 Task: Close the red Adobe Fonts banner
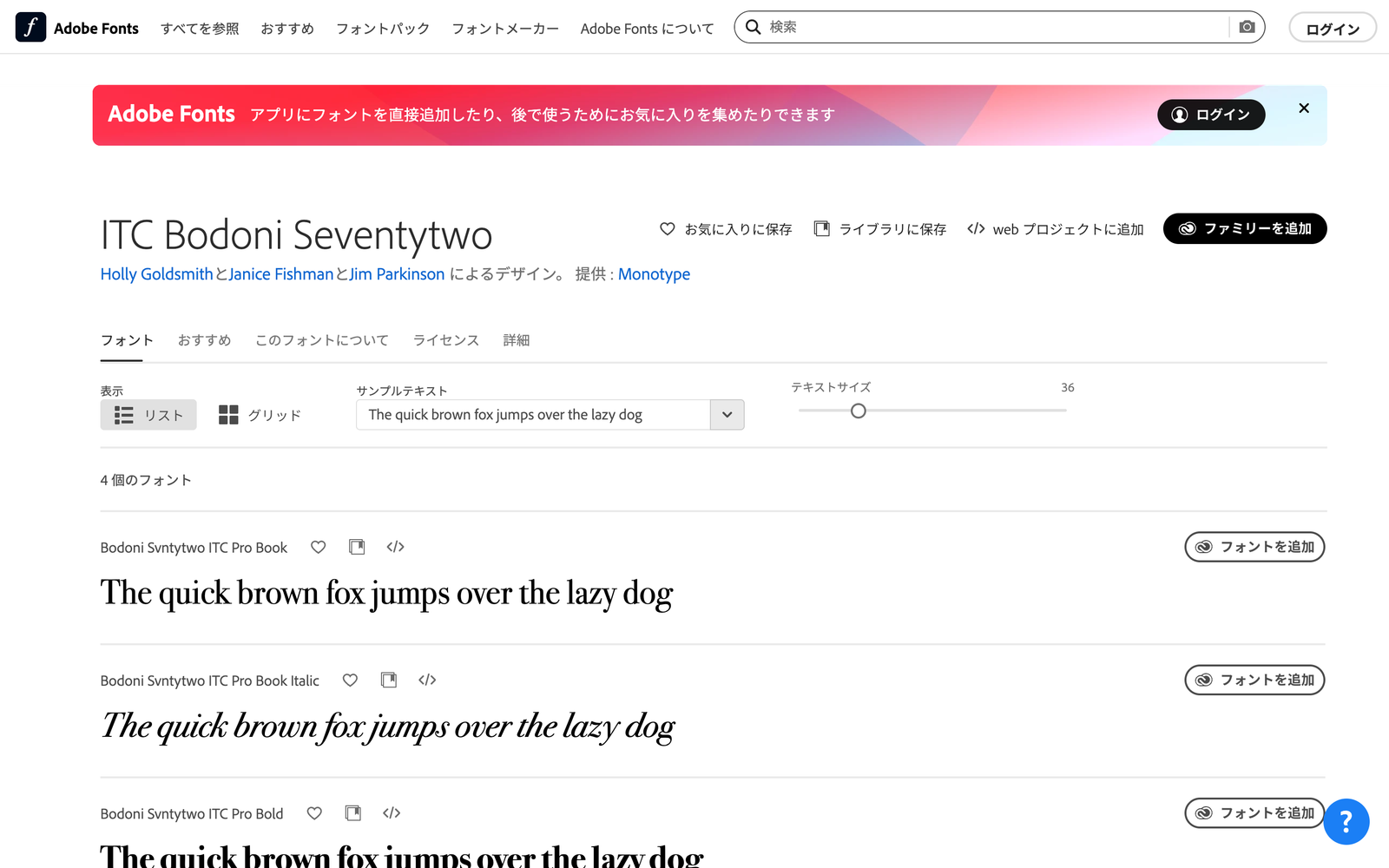1303,108
